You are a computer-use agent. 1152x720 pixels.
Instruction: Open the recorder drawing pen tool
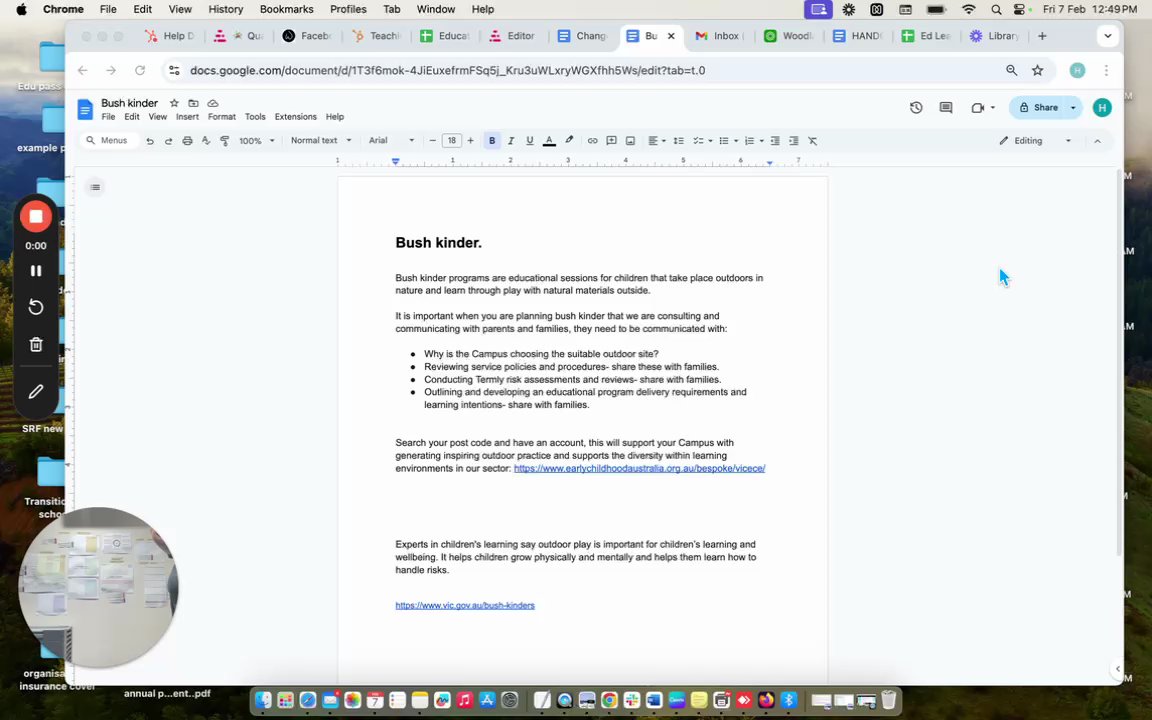coord(35,392)
